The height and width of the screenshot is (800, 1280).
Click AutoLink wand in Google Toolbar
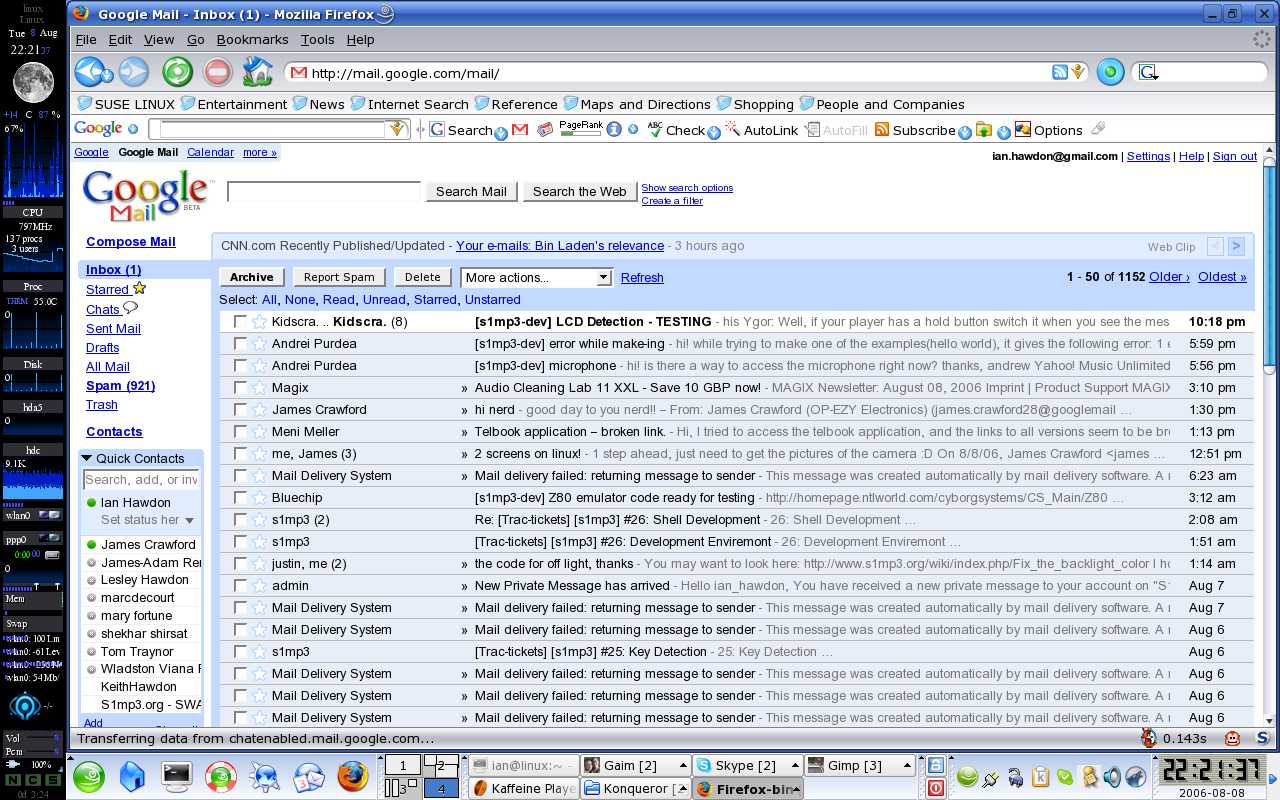732,129
